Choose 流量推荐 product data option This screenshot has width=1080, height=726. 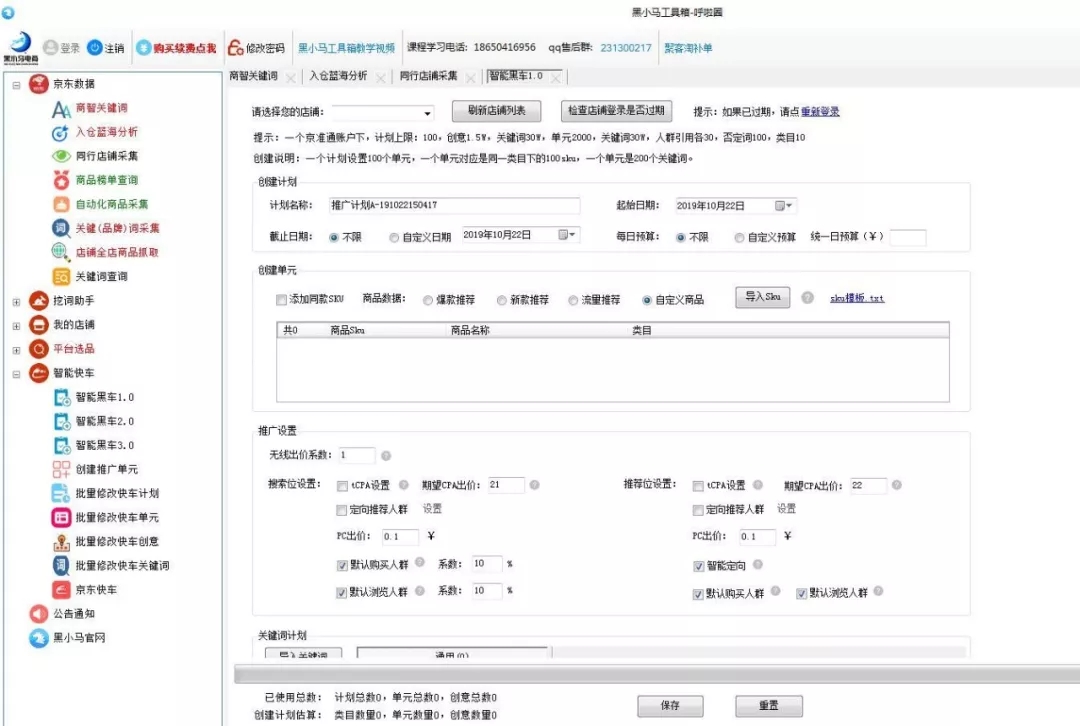pyautogui.click(x=573, y=300)
